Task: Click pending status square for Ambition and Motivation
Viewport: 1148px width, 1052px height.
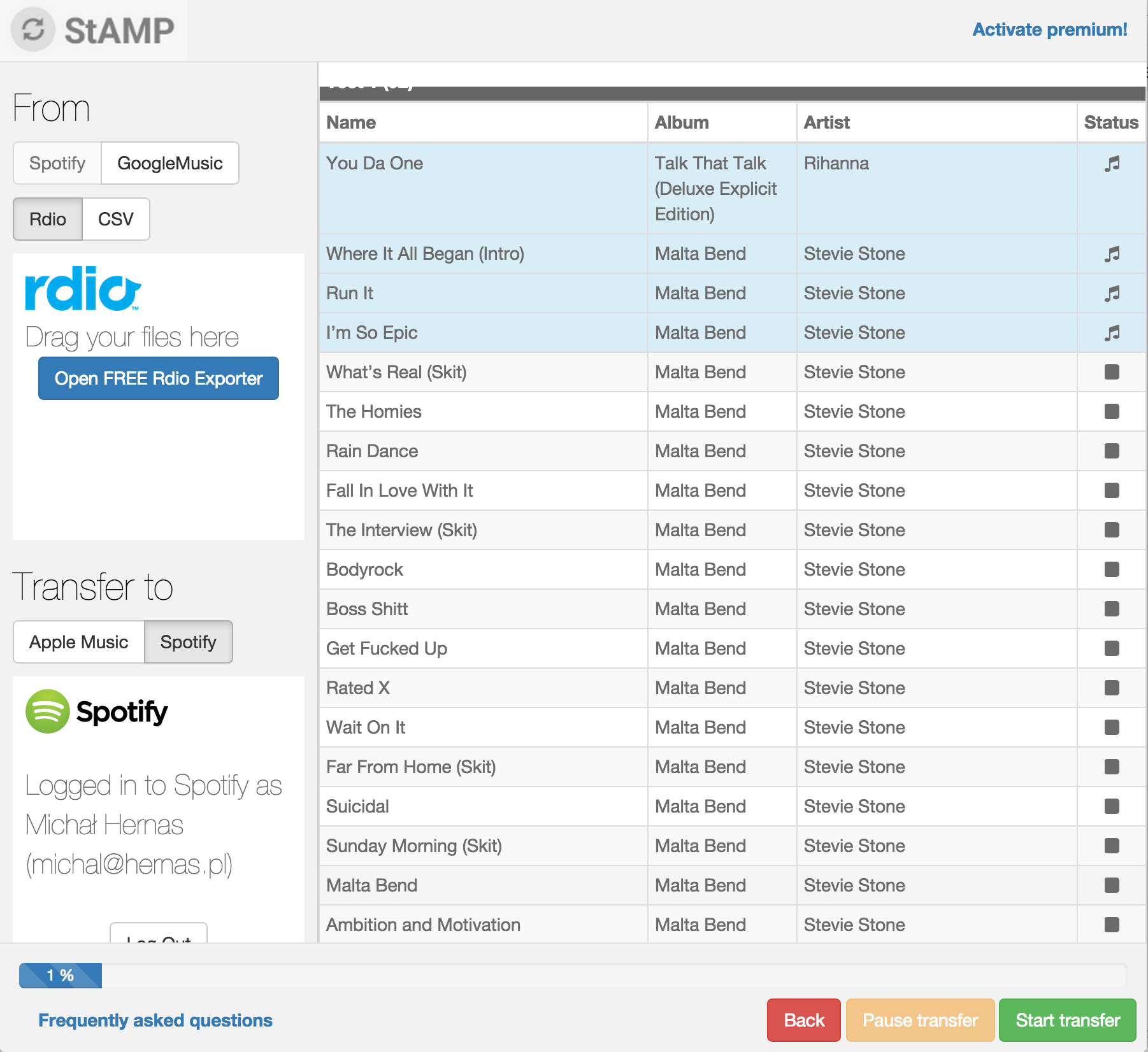Action: coord(1112,925)
